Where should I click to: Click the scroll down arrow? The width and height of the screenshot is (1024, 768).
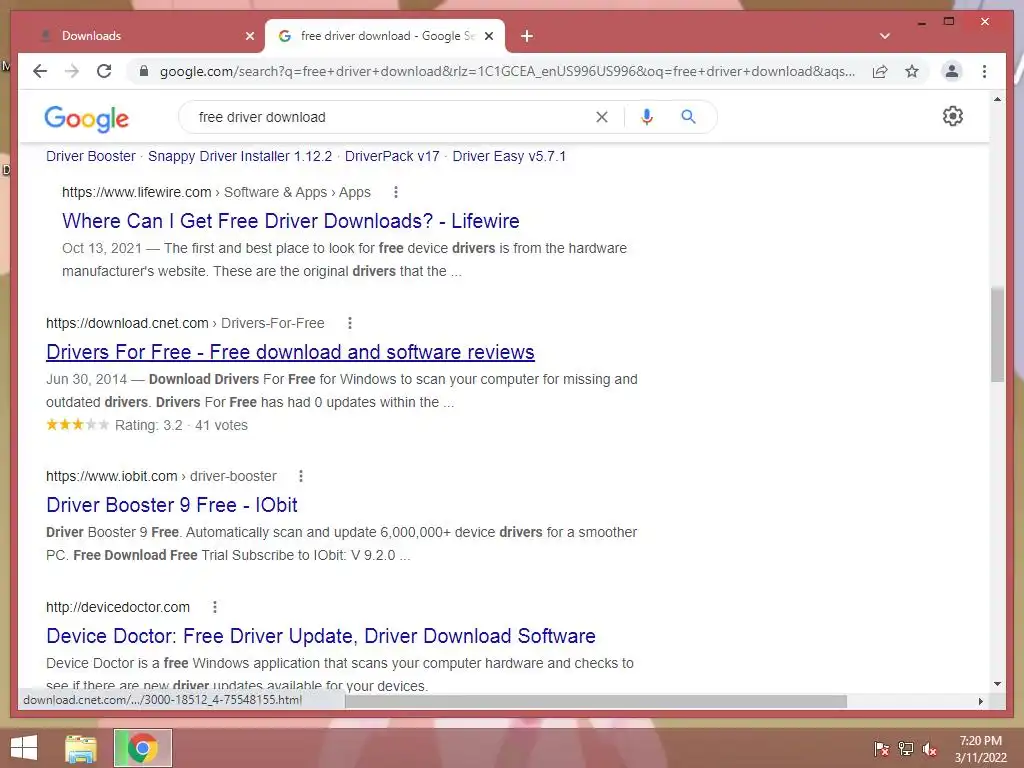(x=997, y=684)
